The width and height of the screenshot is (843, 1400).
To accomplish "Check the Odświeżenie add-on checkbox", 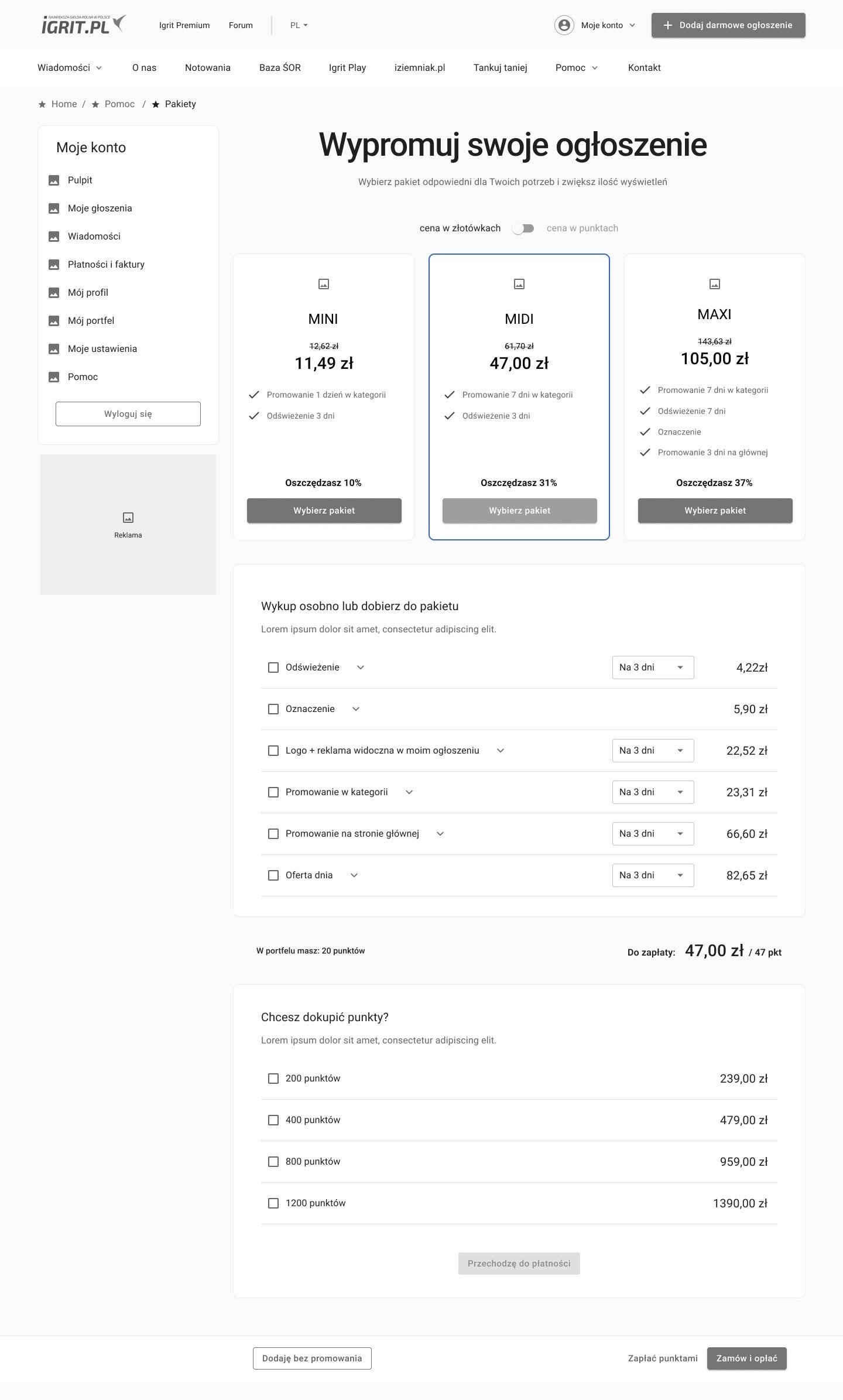I will (273, 668).
